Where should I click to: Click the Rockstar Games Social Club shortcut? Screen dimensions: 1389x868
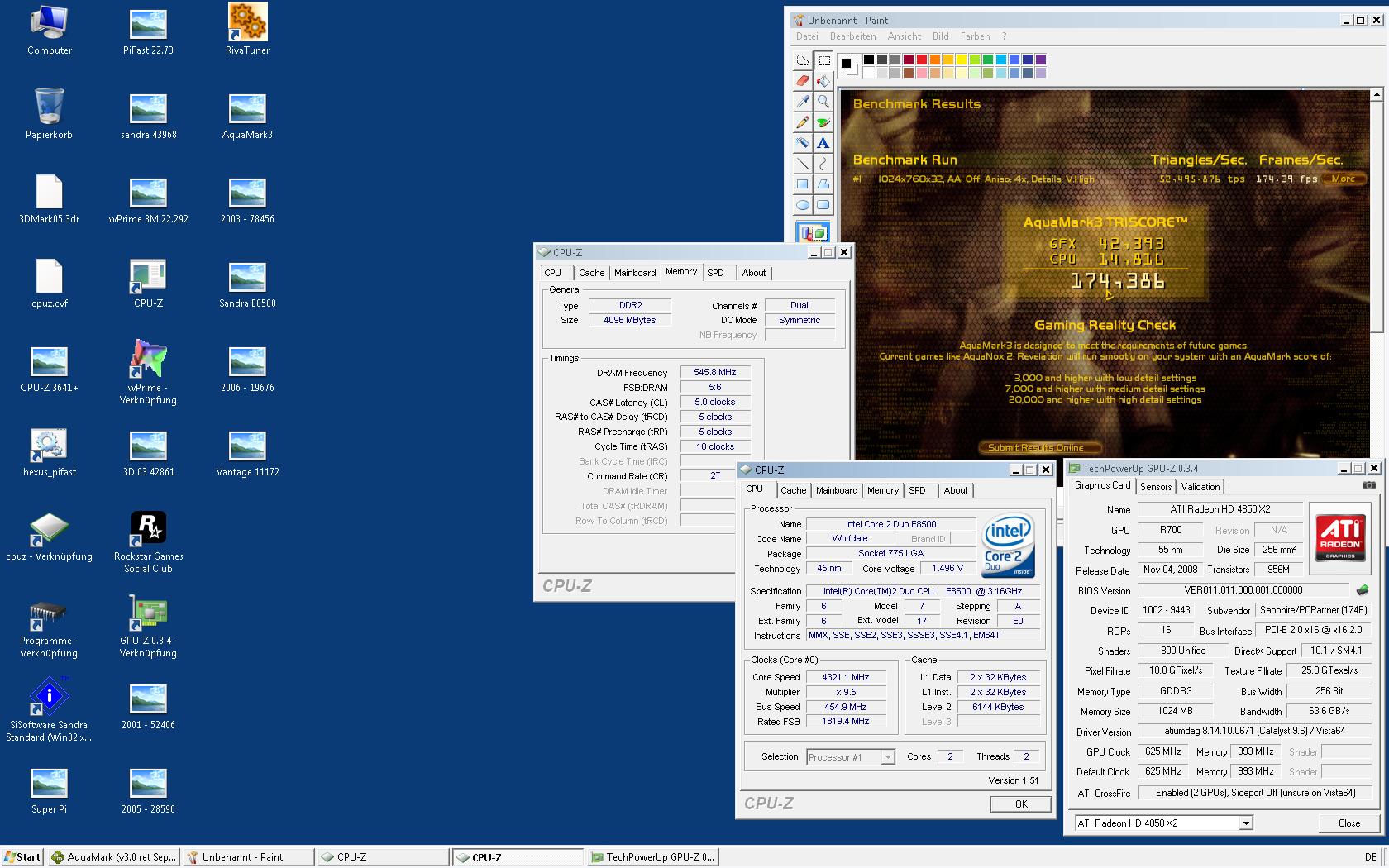coord(149,542)
